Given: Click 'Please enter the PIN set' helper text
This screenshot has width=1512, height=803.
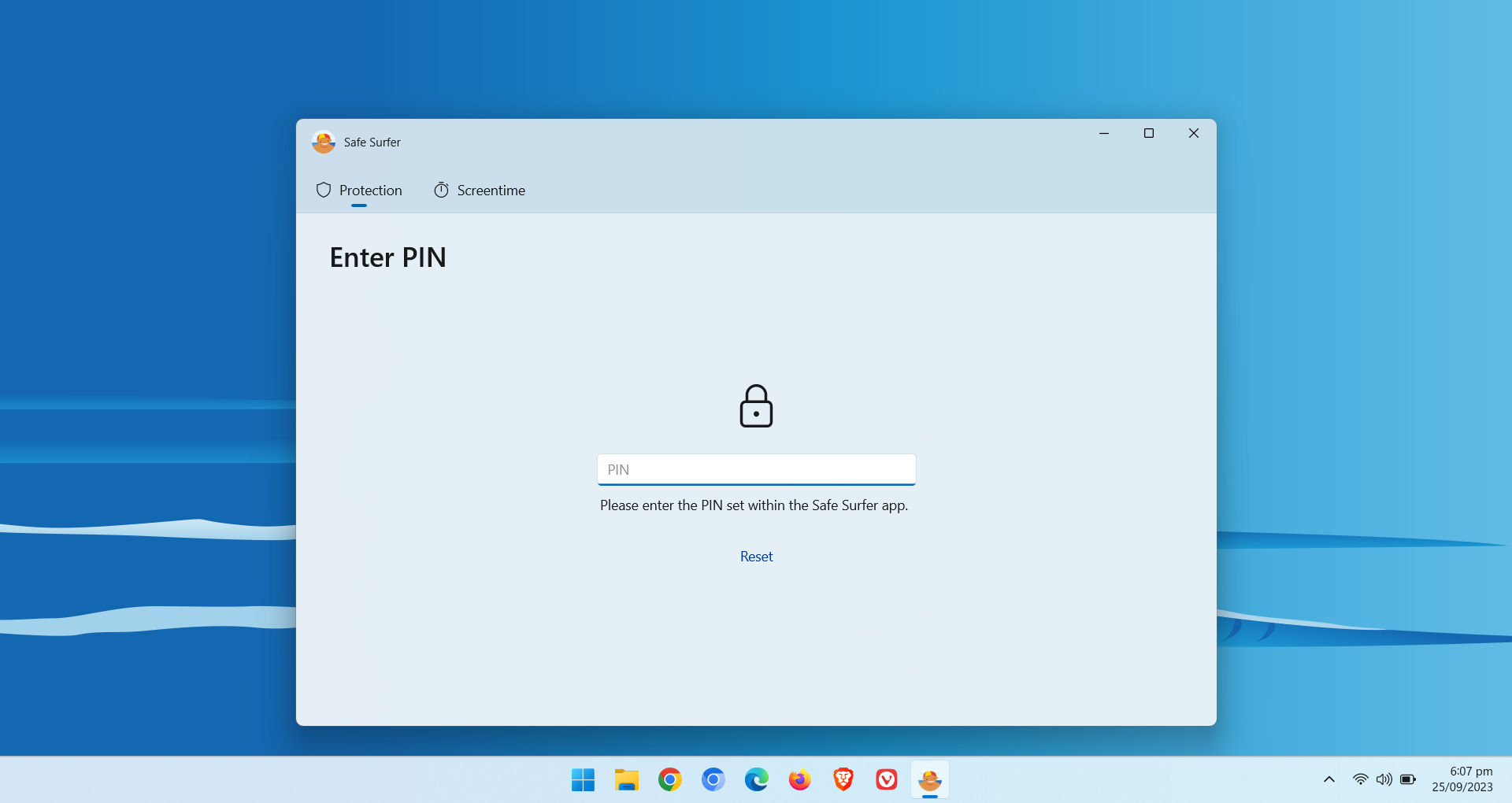Looking at the screenshot, I should [x=754, y=505].
